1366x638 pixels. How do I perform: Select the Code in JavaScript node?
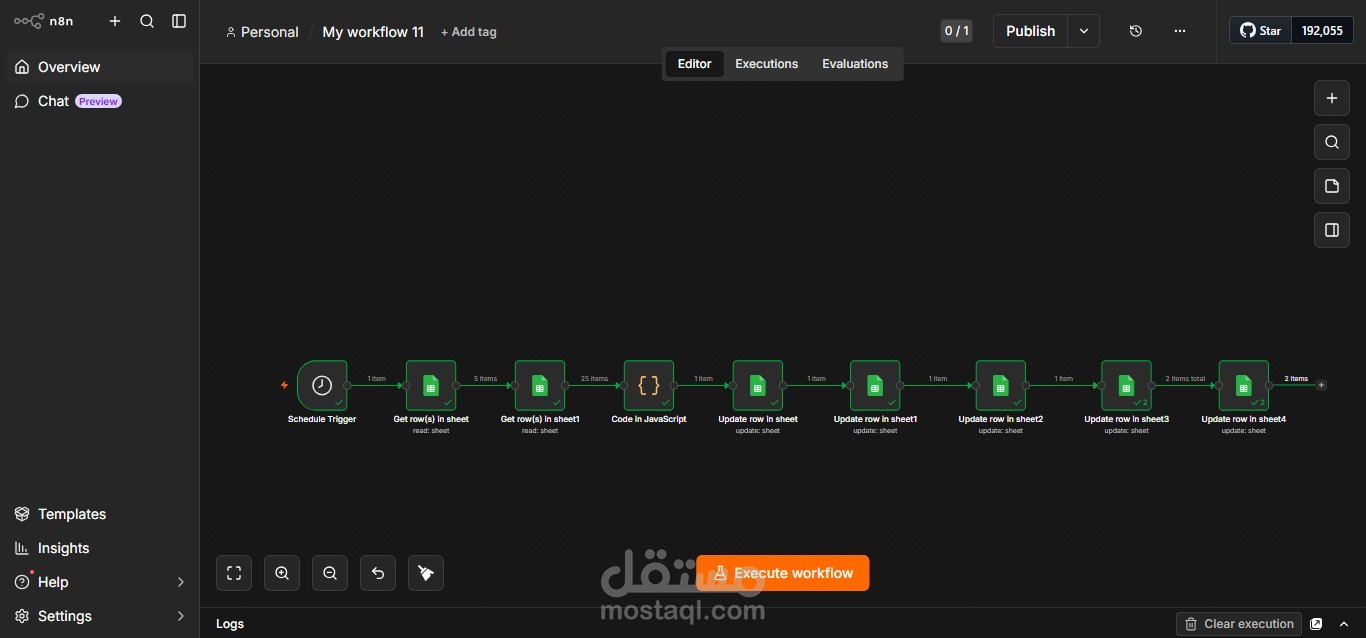tap(649, 385)
